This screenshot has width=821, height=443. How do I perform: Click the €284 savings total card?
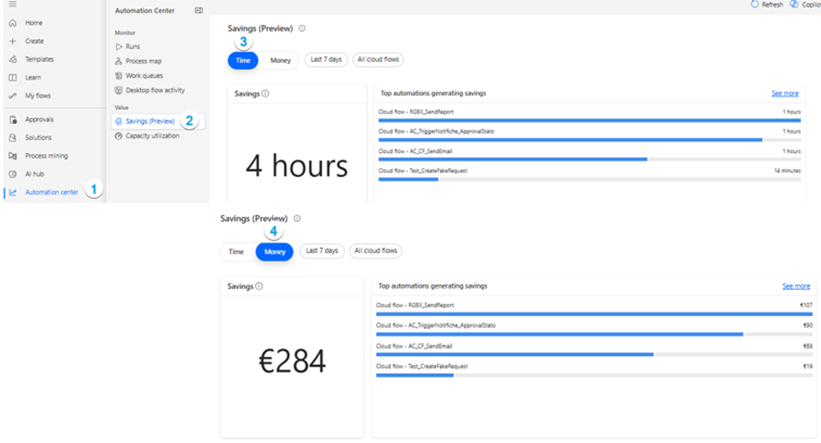point(292,360)
